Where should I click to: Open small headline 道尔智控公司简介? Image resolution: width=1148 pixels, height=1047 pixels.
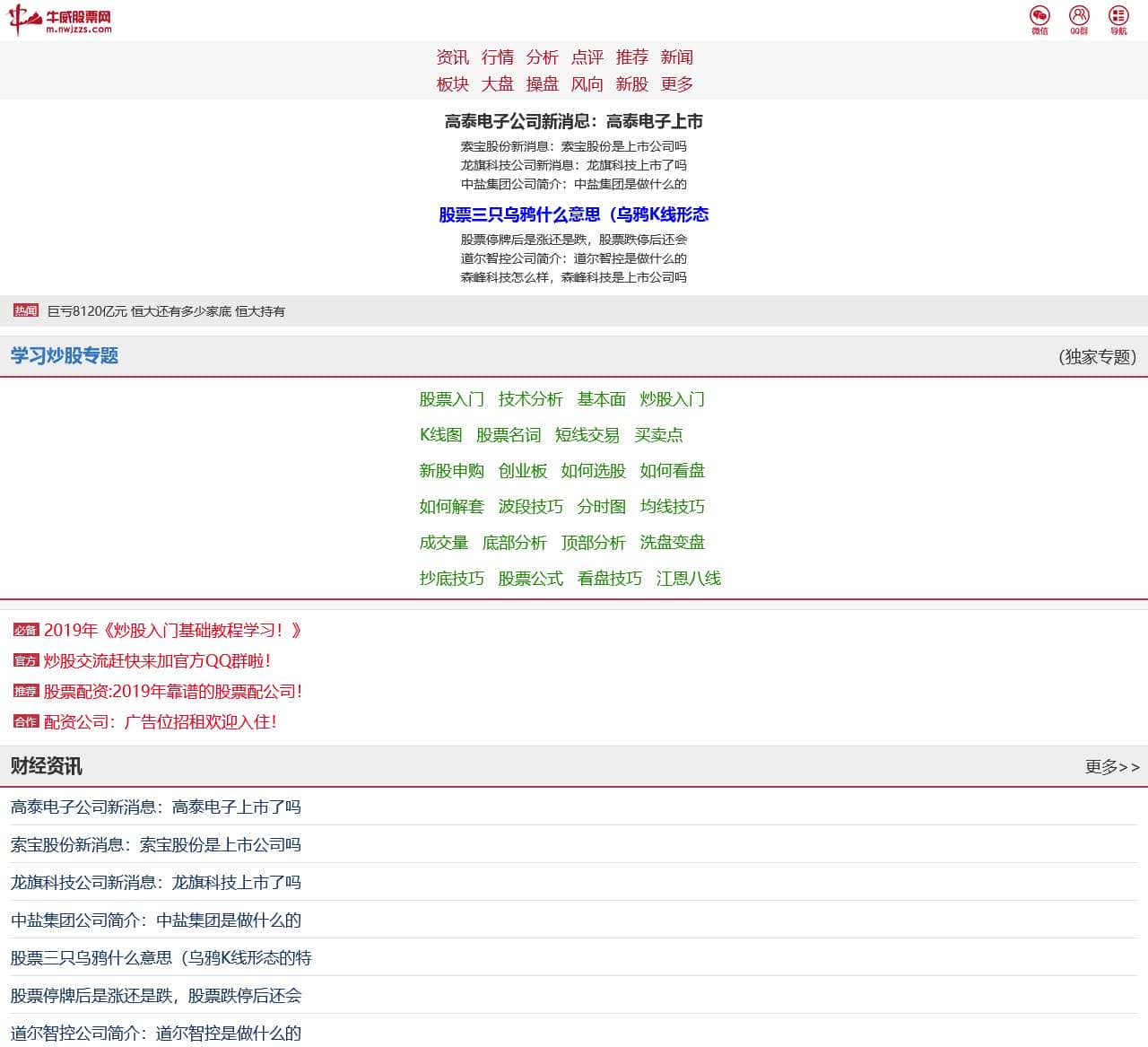click(x=574, y=258)
